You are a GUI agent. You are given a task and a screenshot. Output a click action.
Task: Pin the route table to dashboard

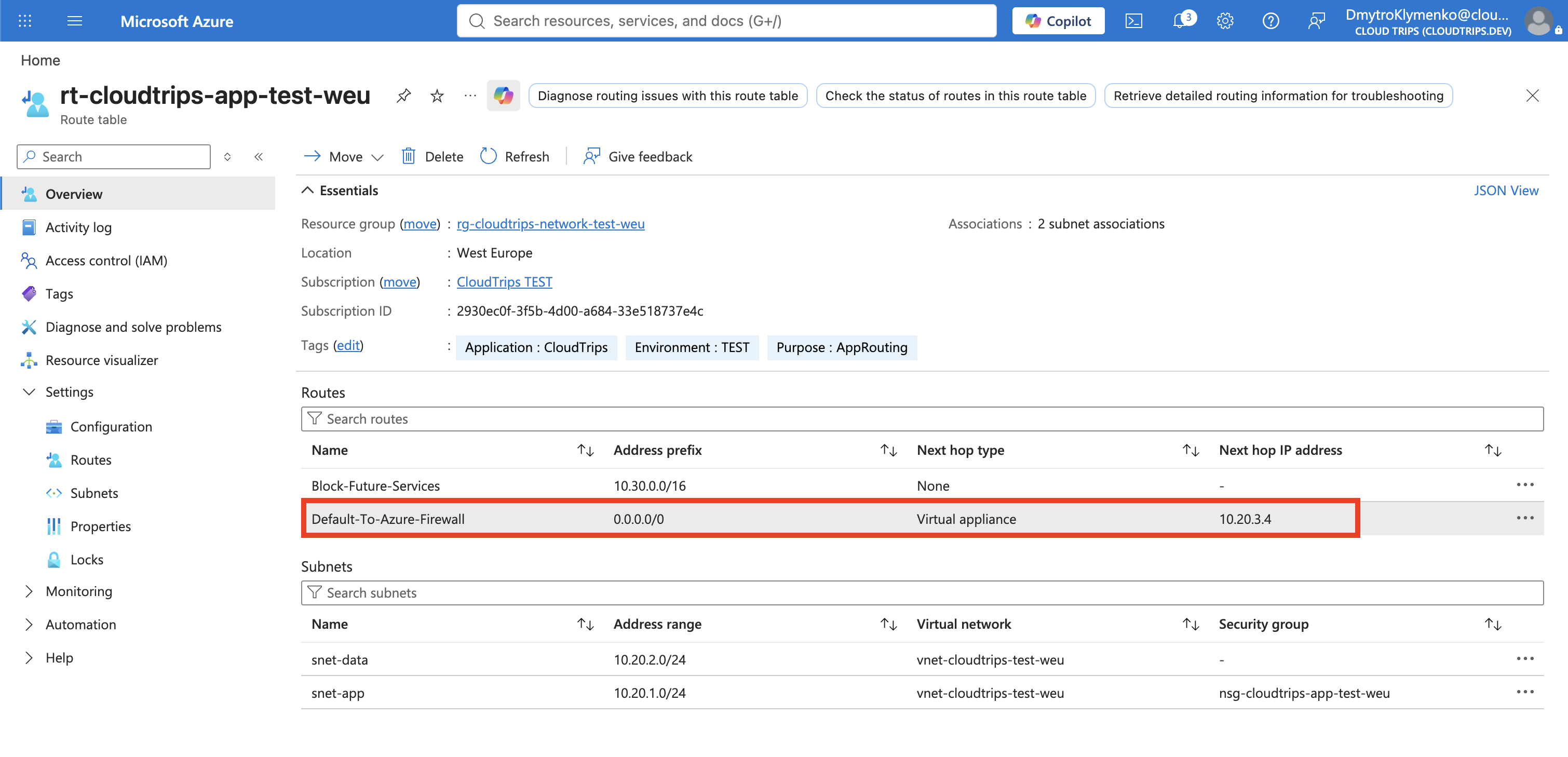[403, 96]
